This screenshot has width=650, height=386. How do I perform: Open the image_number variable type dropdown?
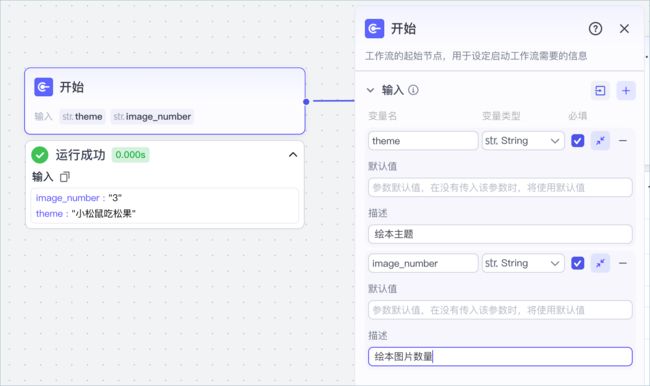(523, 263)
